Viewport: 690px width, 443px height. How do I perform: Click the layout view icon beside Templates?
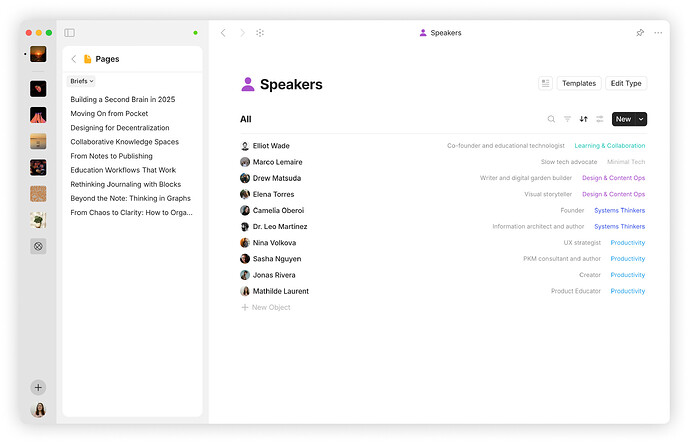click(x=546, y=83)
